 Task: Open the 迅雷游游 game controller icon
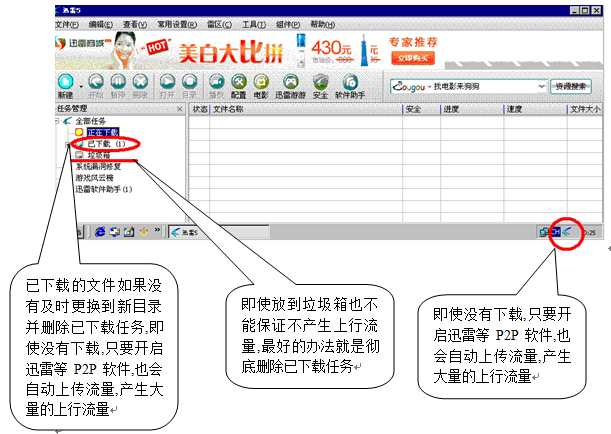[x=291, y=82]
